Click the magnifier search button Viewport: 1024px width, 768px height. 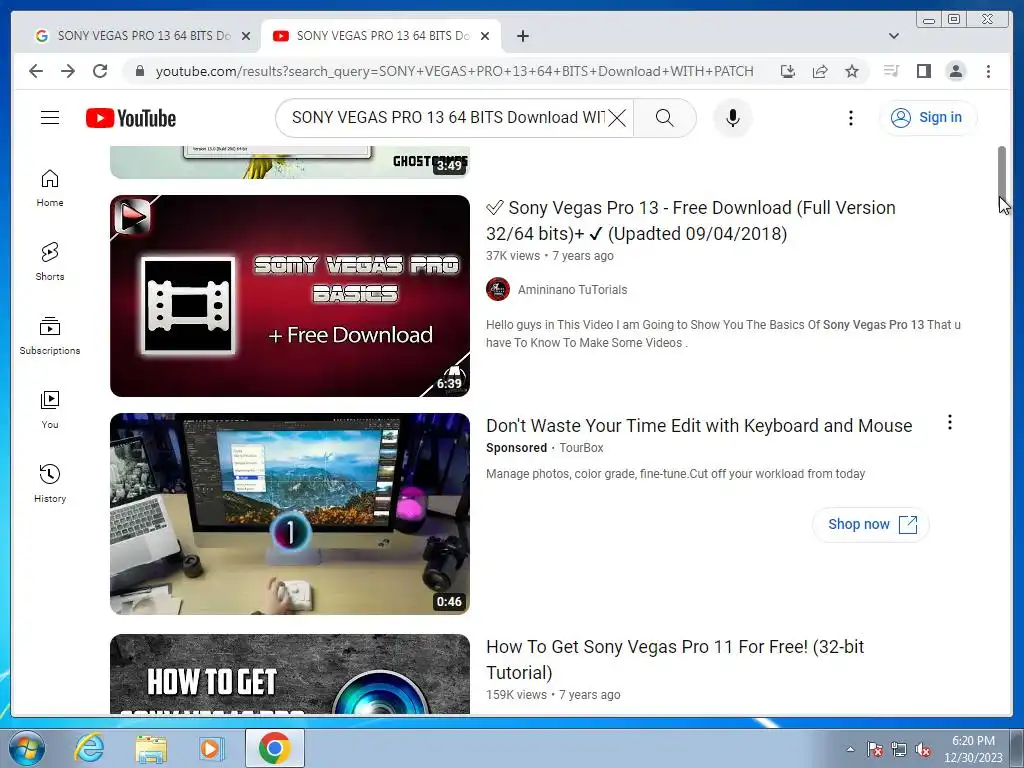click(664, 118)
